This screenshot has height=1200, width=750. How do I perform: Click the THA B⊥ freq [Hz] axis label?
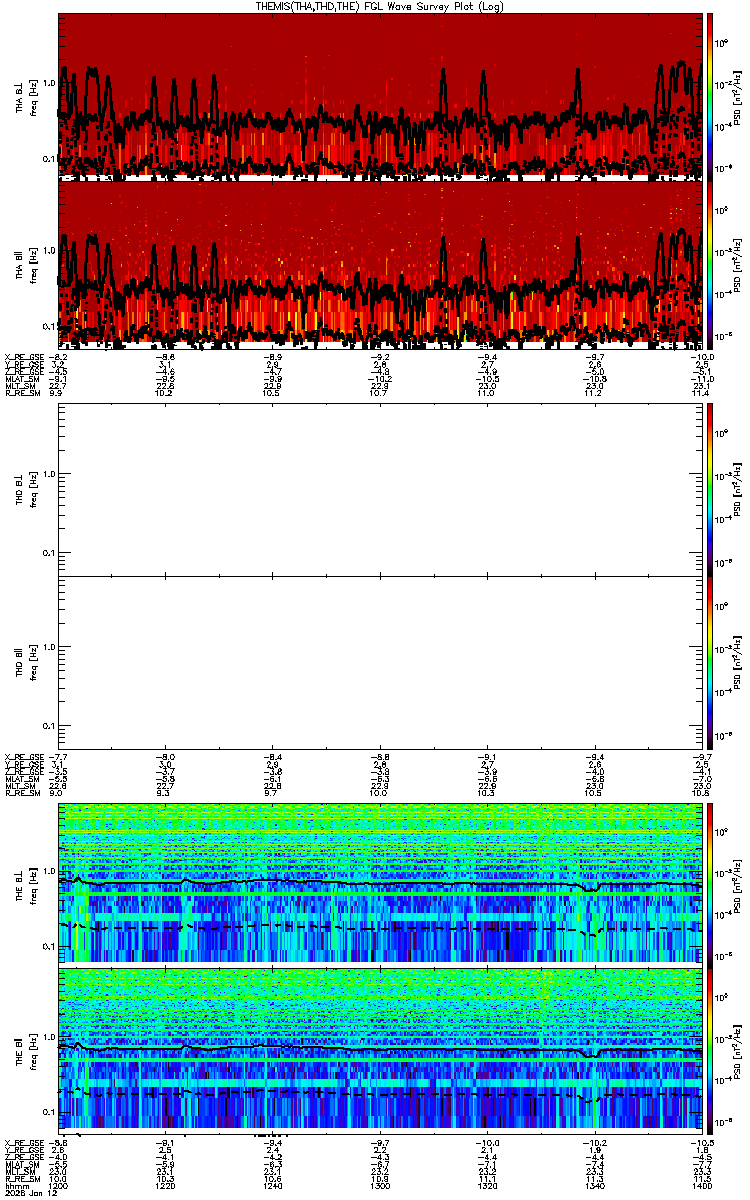[x=33, y=96]
